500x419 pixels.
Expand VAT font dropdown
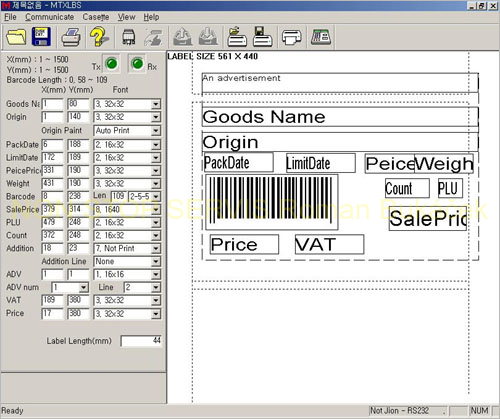point(156,301)
